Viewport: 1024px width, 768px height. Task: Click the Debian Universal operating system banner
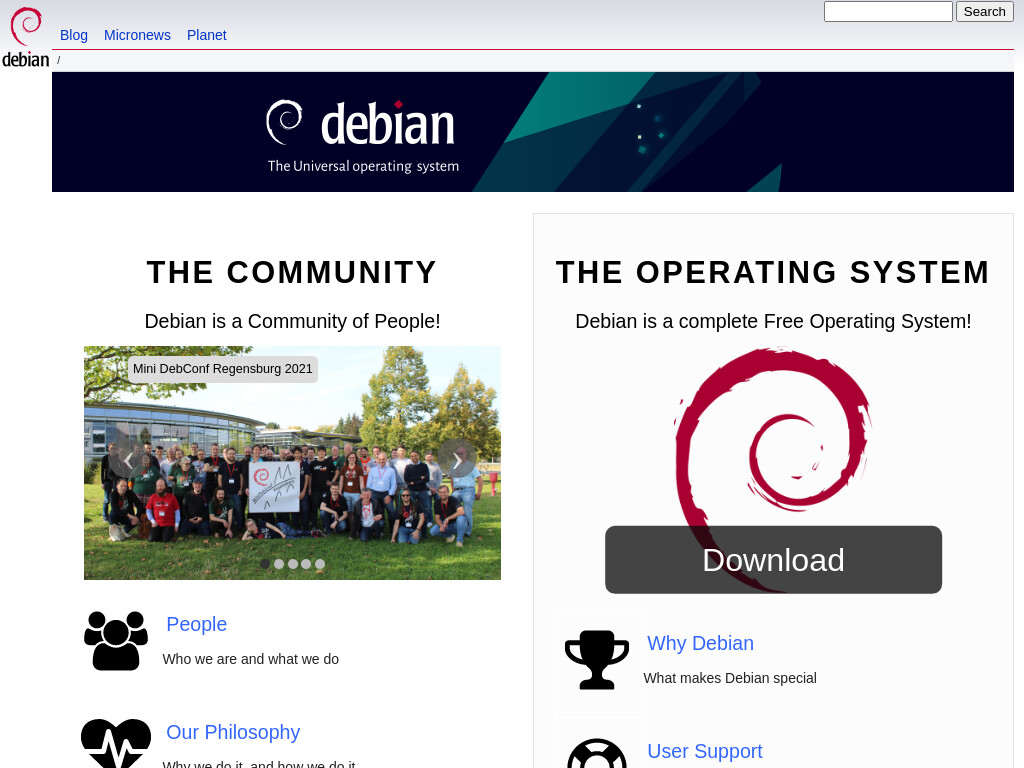(x=533, y=132)
